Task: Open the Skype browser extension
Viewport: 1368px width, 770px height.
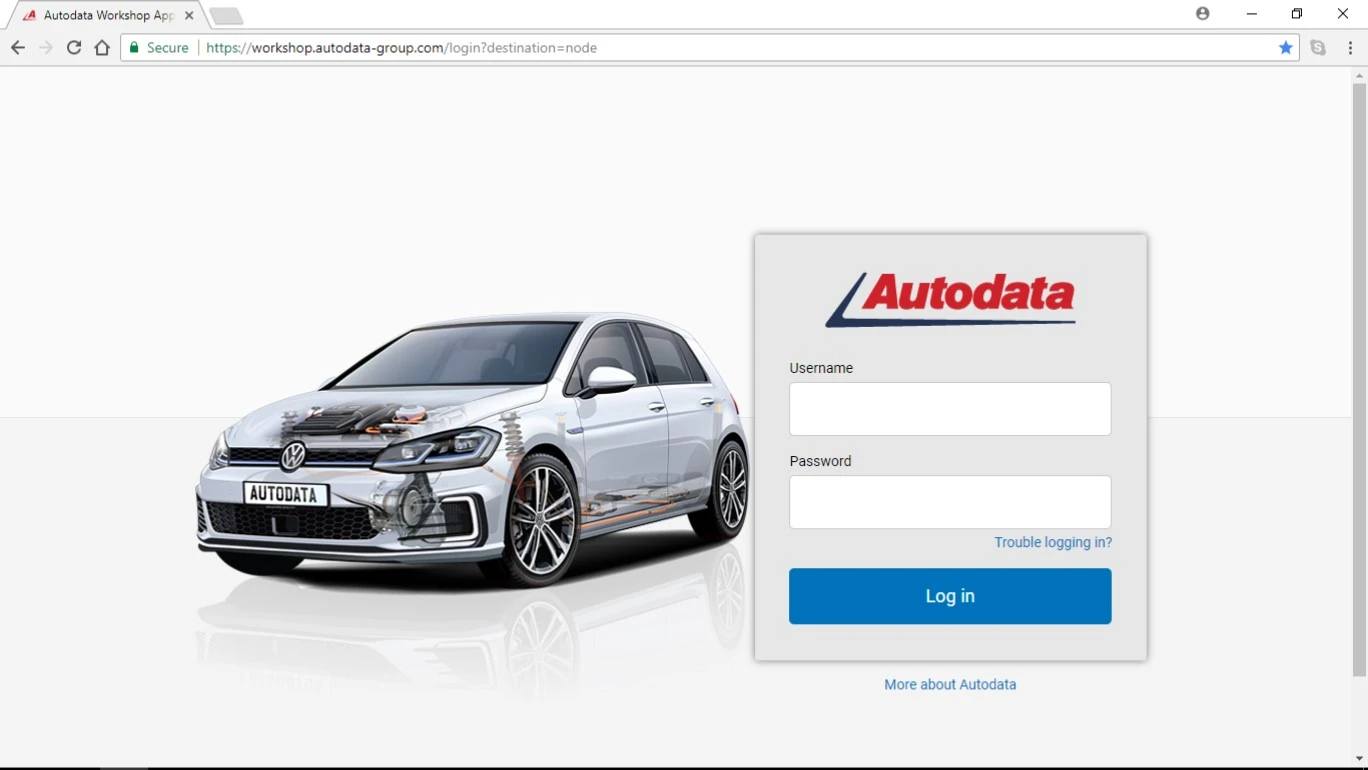Action: [1318, 47]
